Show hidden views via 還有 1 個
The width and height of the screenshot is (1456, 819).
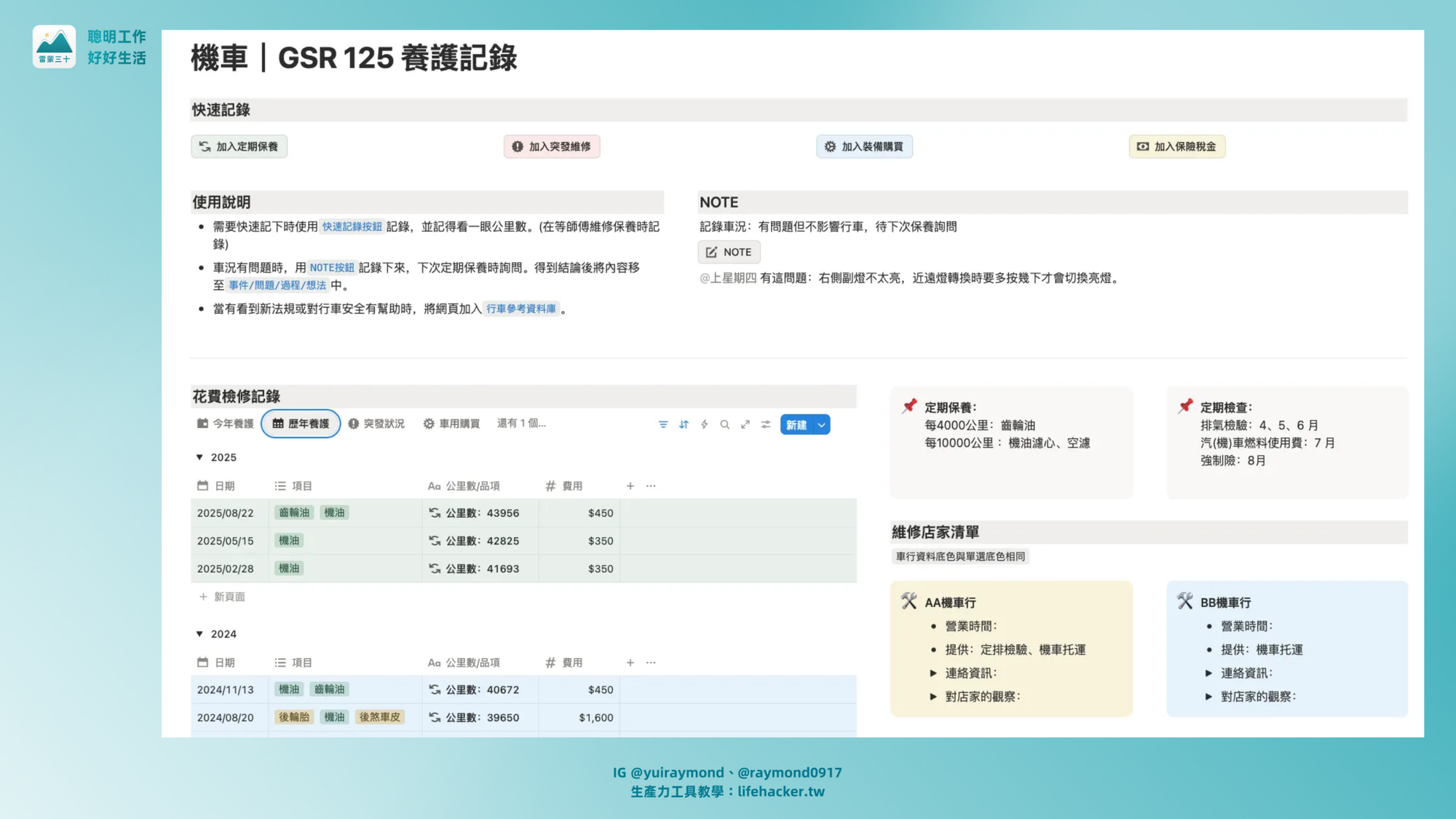click(x=521, y=423)
